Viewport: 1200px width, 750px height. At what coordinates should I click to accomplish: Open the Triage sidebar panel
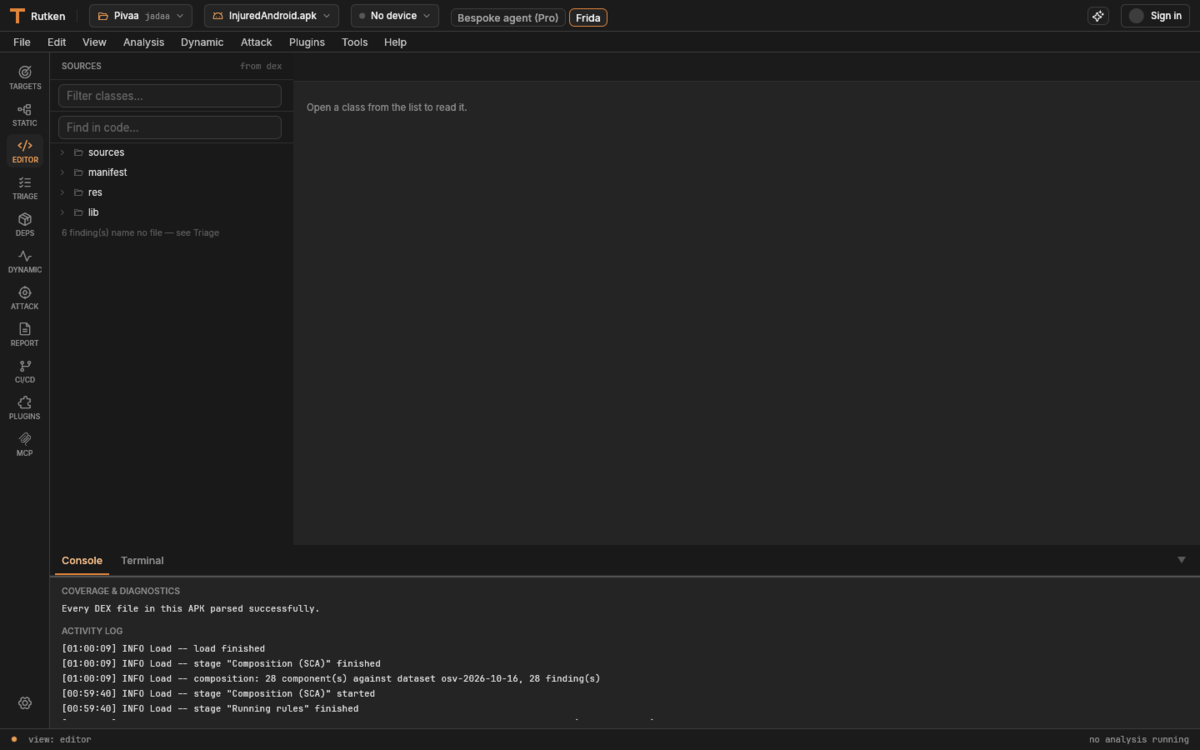coord(25,187)
